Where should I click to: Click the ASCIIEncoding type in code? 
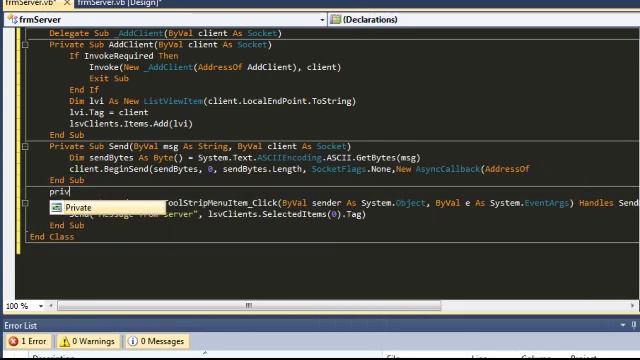pos(289,158)
